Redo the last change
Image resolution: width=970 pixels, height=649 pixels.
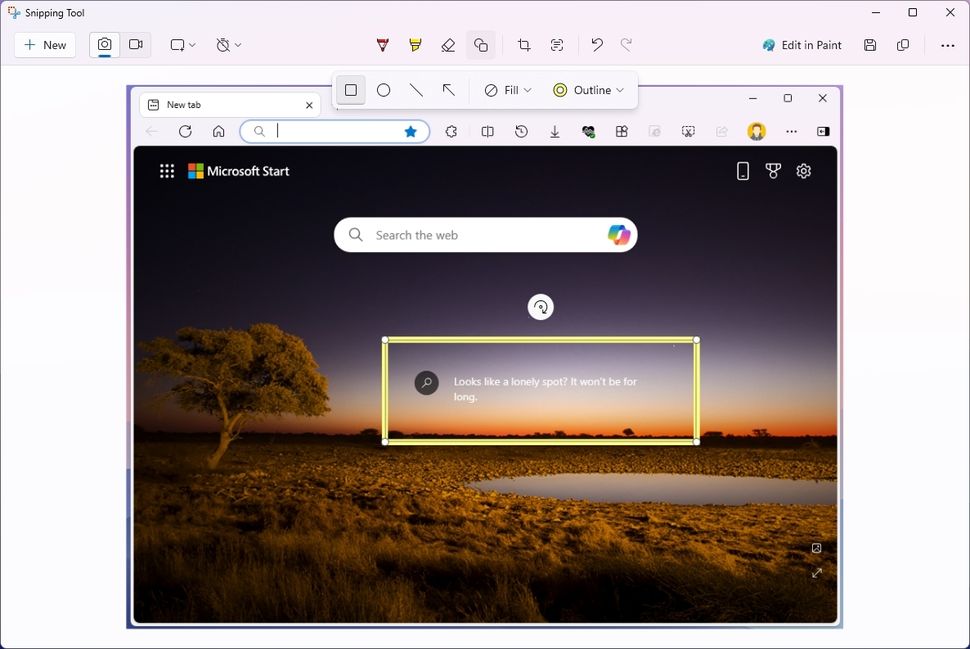[626, 45]
